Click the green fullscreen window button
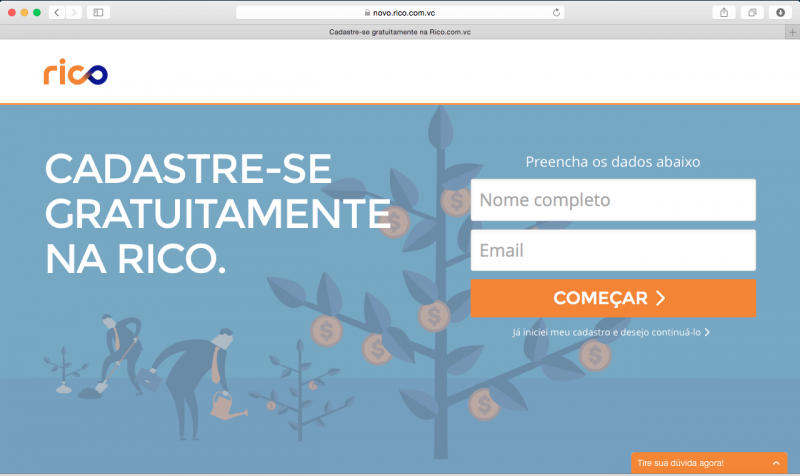The width and height of the screenshot is (800, 476). coord(37,12)
